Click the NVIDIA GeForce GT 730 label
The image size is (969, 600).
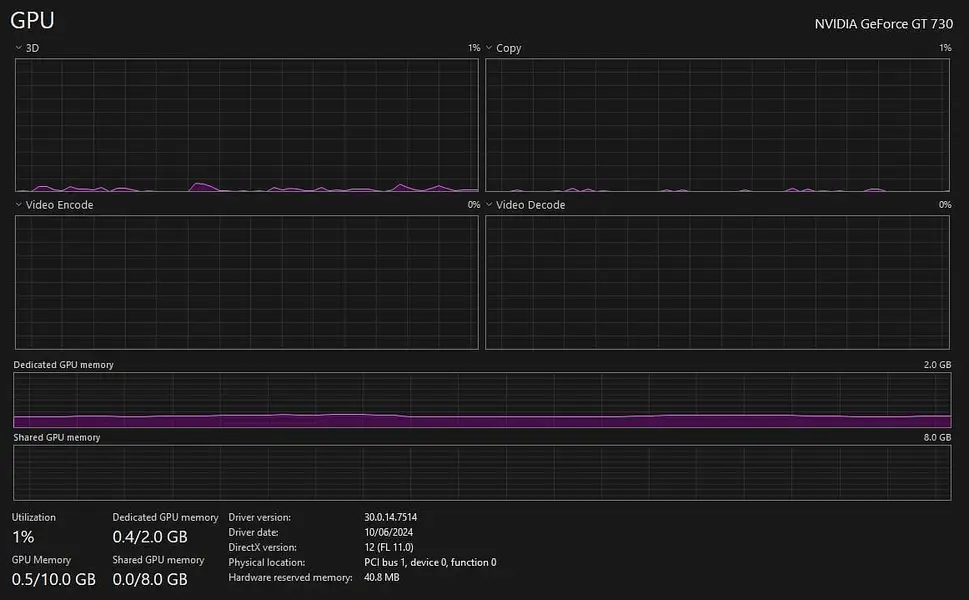883,24
